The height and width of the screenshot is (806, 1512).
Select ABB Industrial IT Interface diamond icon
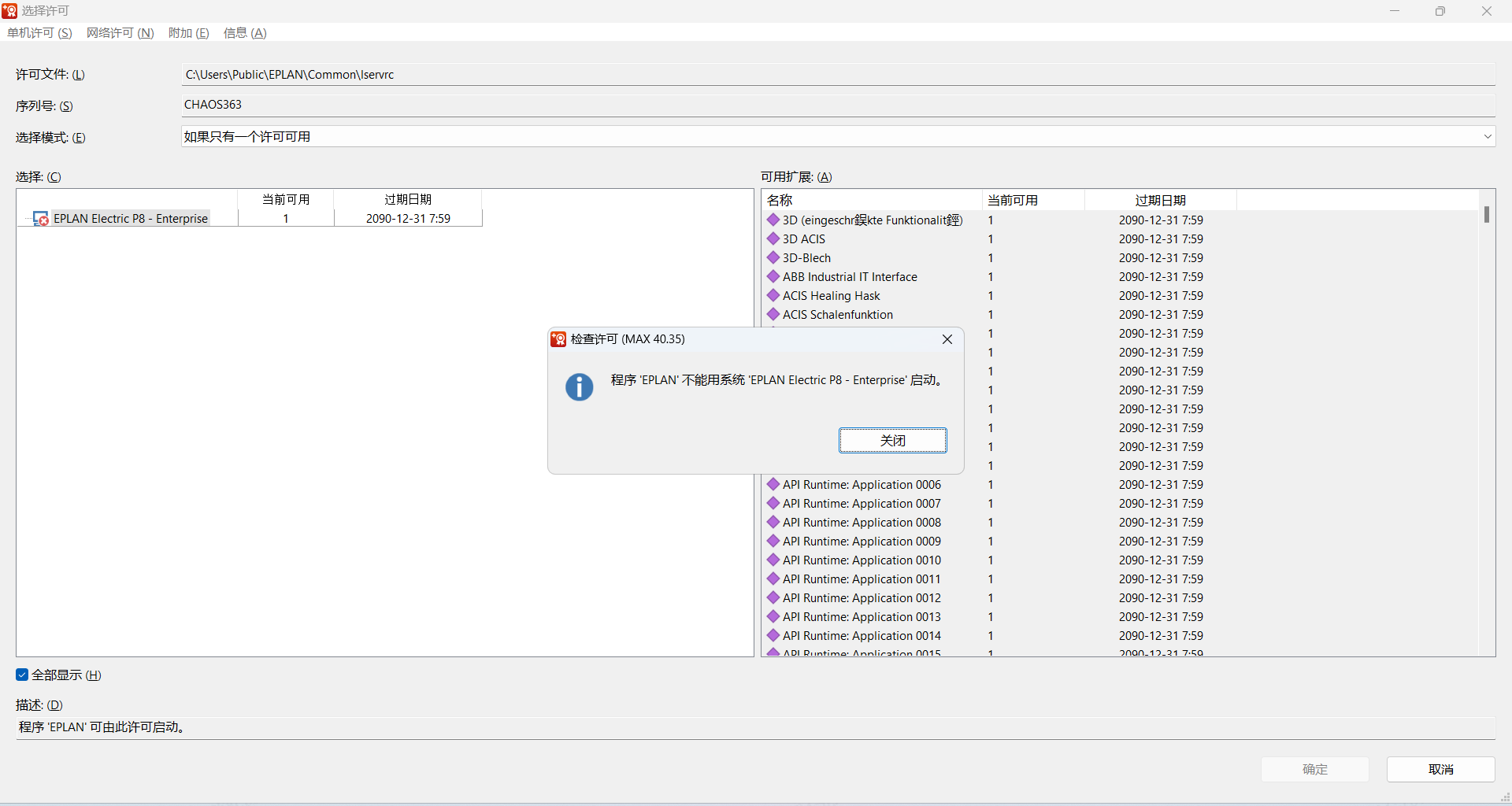(x=773, y=276)
